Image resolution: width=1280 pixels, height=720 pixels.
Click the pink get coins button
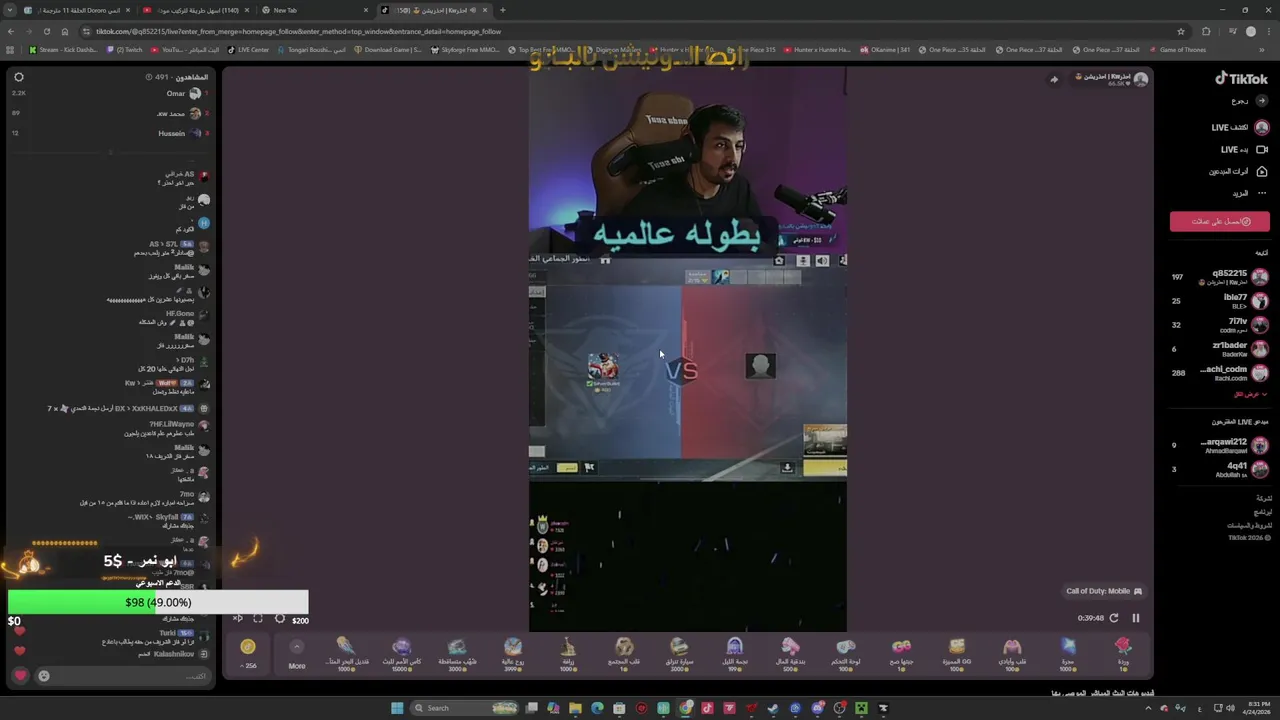click(x=1220, y=221)
